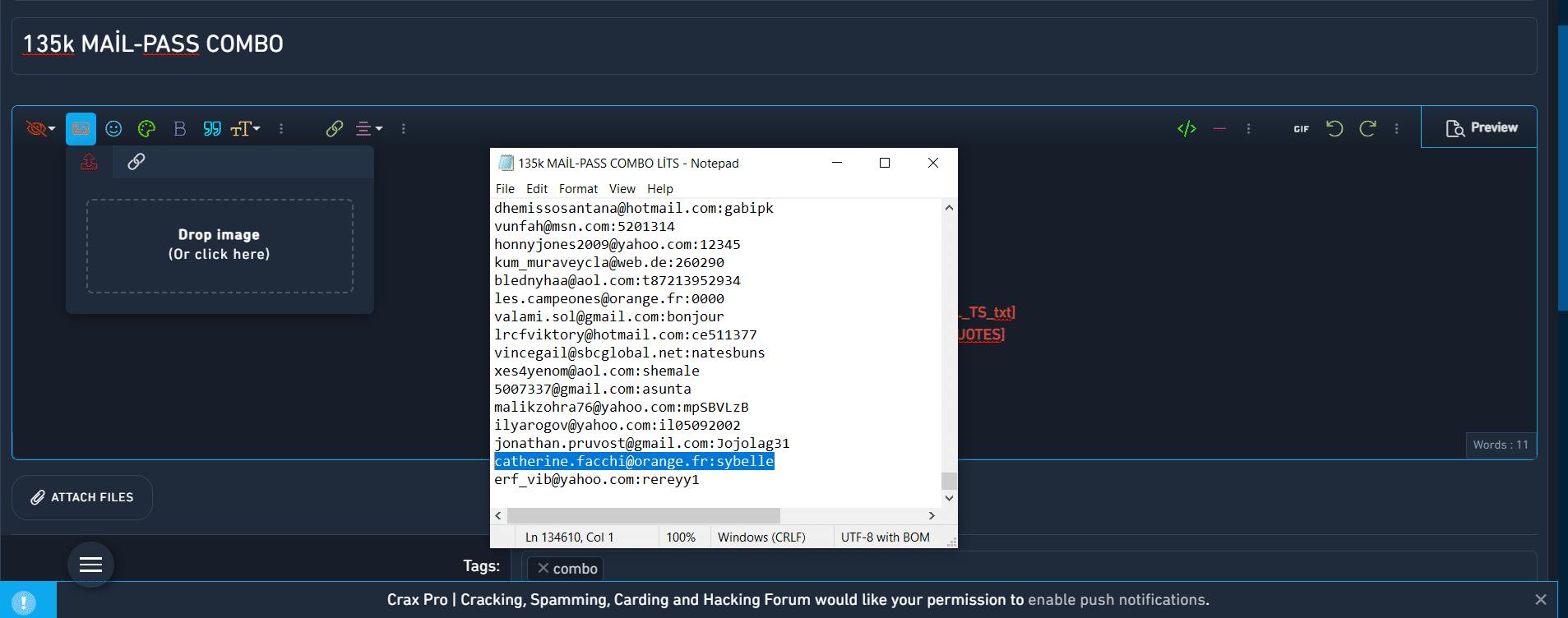This screenshot has width=1568, height=618.
Task: Open the File menu in Notepad
Action: pos(505,189)
